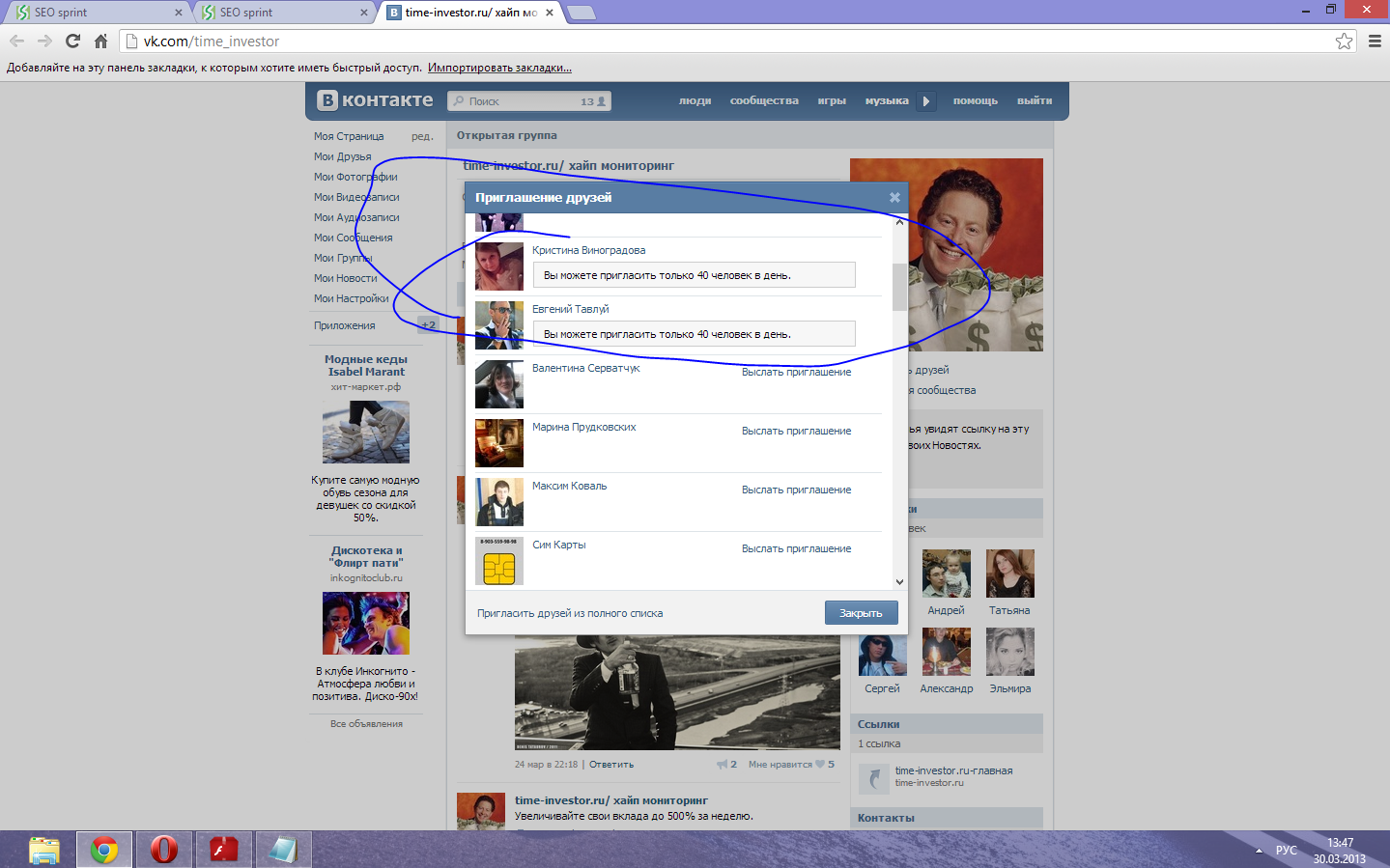This screenshot has width=1390, height=868.
Task: Open игры menu in VK header
Action: 832,101
